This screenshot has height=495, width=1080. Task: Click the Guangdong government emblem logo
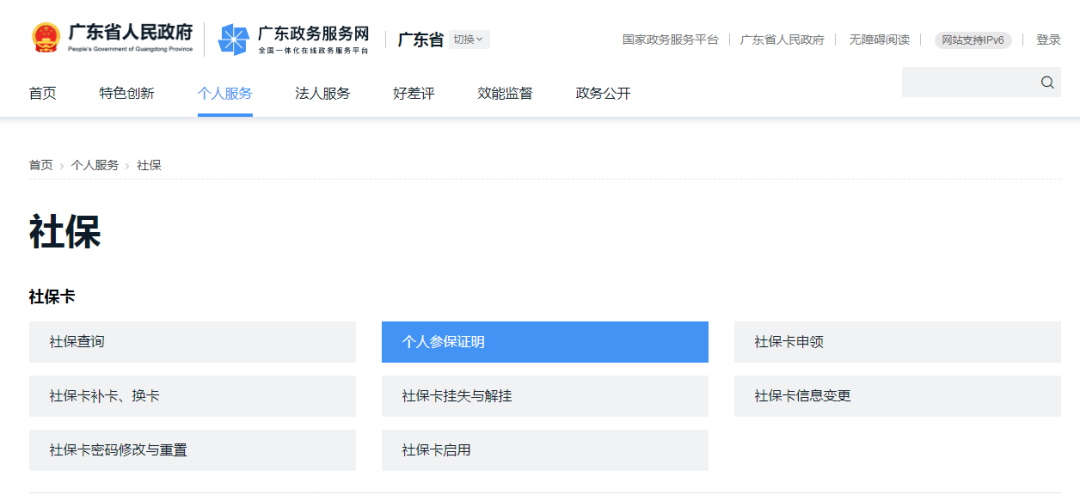(x=45, y=39)
